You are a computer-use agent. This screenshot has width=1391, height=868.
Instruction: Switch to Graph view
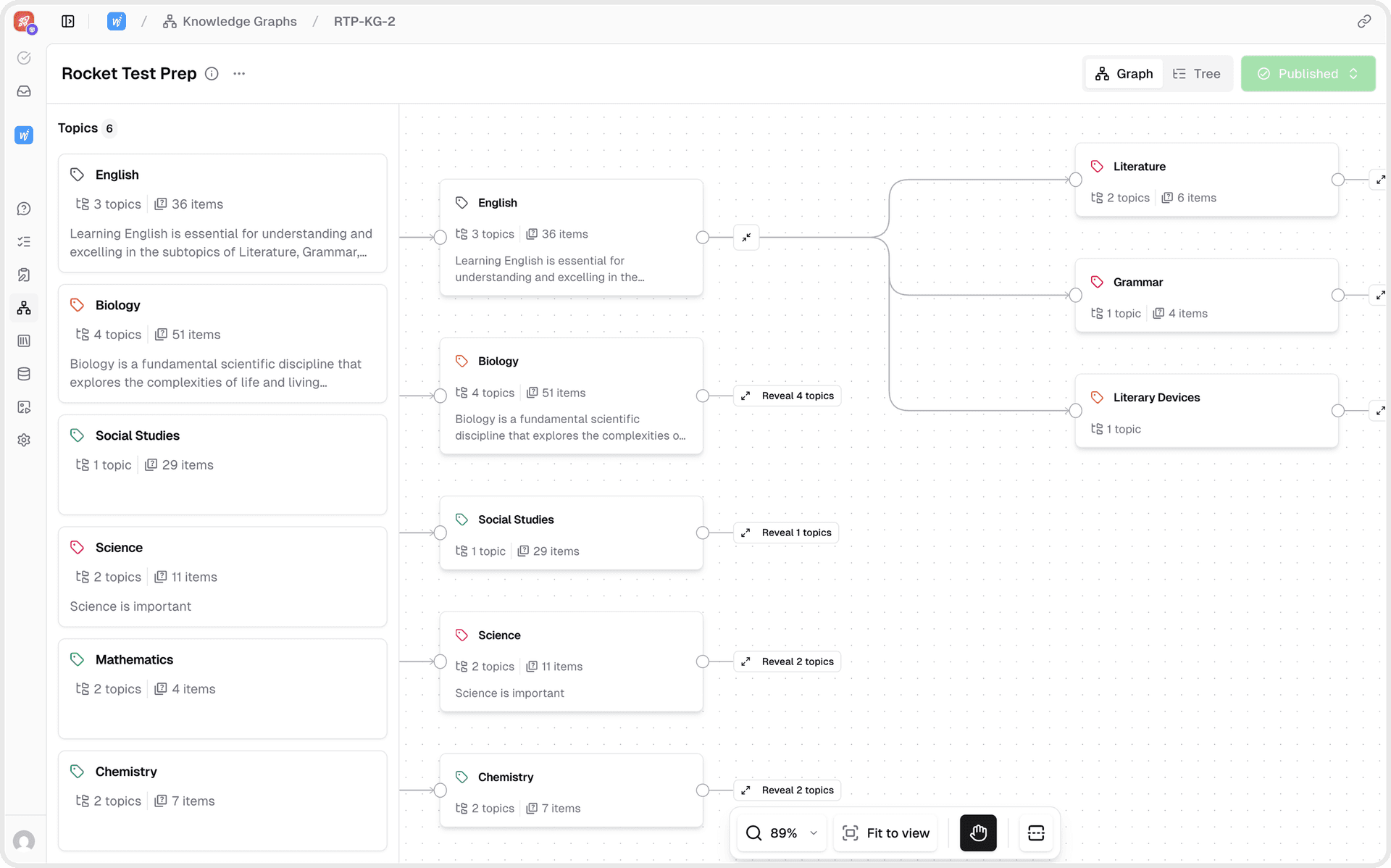point(1124,74)
